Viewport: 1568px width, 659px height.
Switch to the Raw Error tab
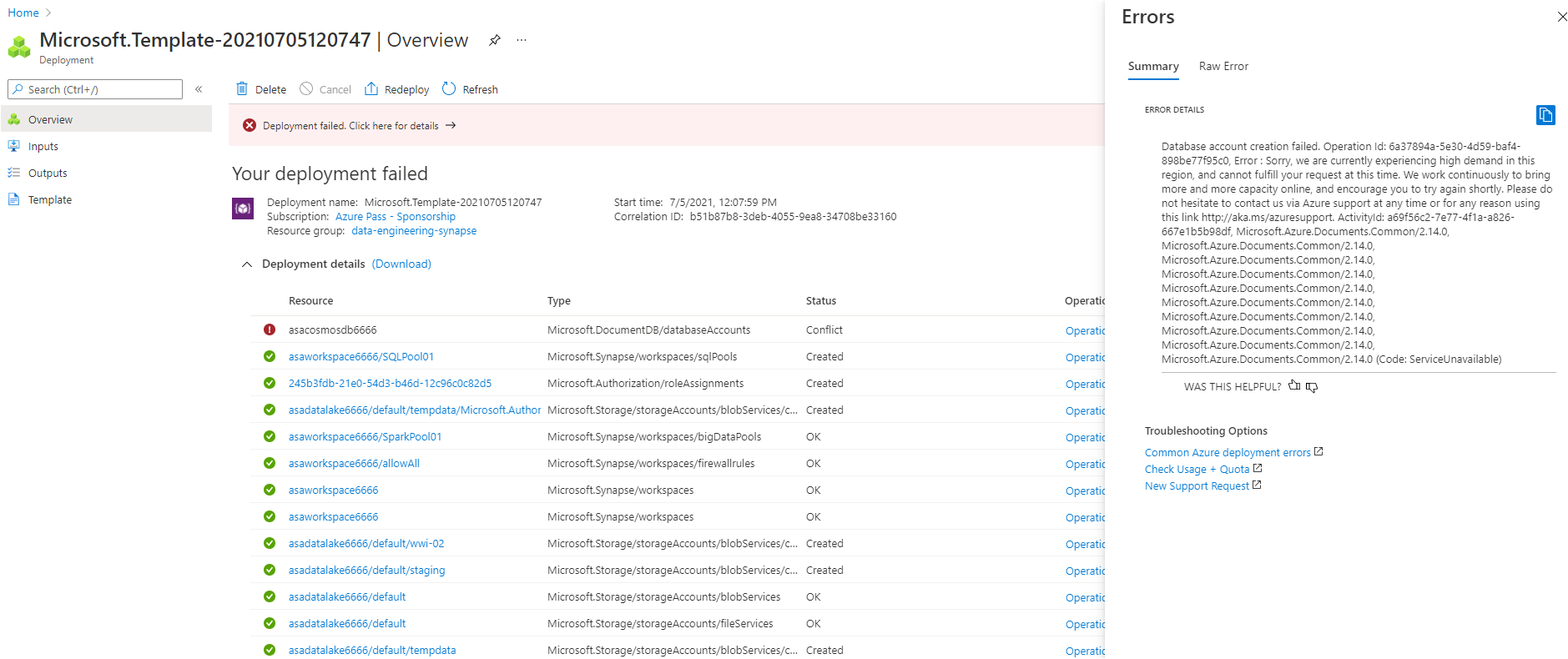point(1223,67)
